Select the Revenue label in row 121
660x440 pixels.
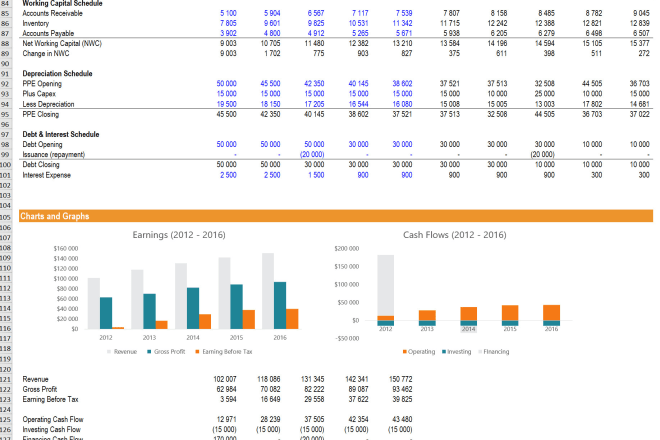pyautogui.click(x=35, y=379)
